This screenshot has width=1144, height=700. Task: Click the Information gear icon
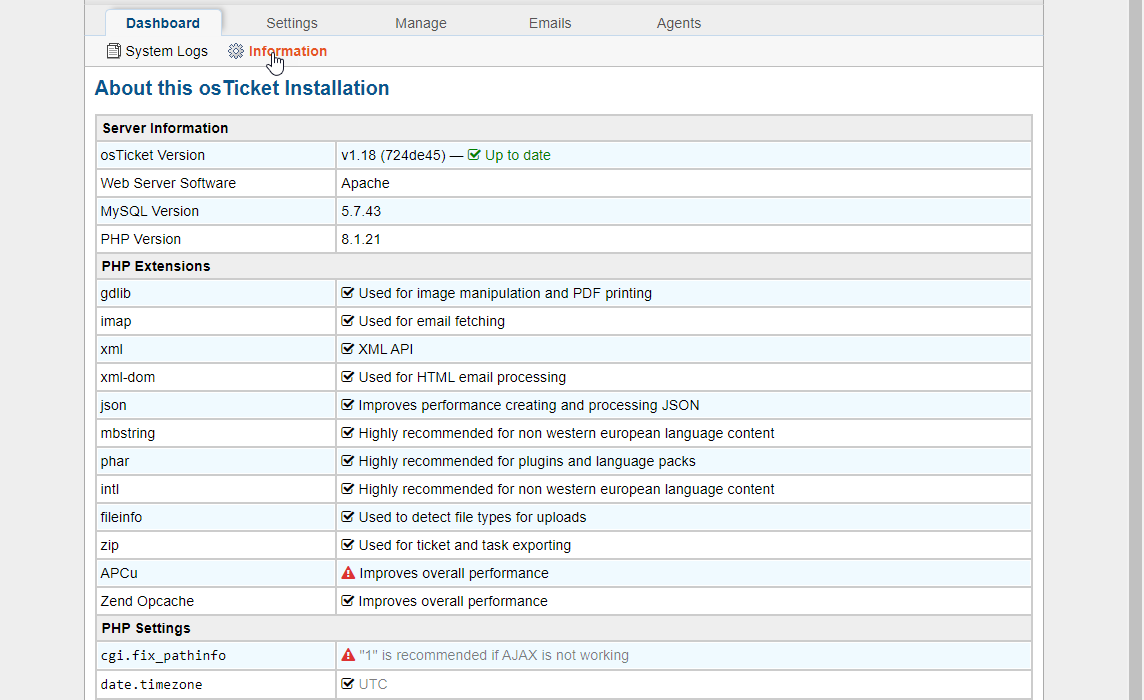coord(236,51)
